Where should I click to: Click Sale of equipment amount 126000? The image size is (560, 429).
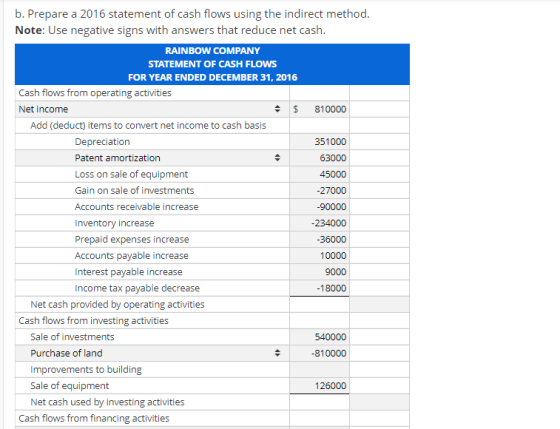pyautogui.click(x=319, y=386)
